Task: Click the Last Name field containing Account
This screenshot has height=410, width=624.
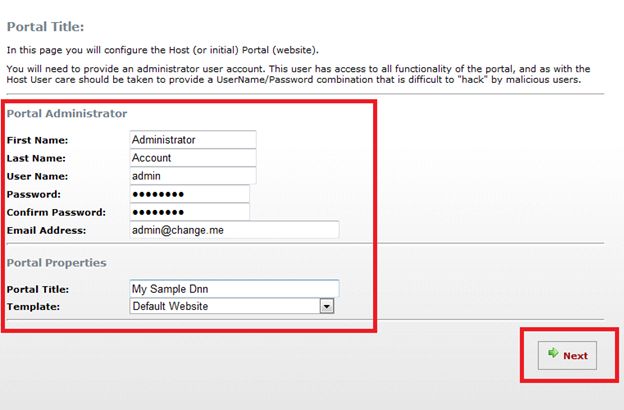Action: point(193,158)
